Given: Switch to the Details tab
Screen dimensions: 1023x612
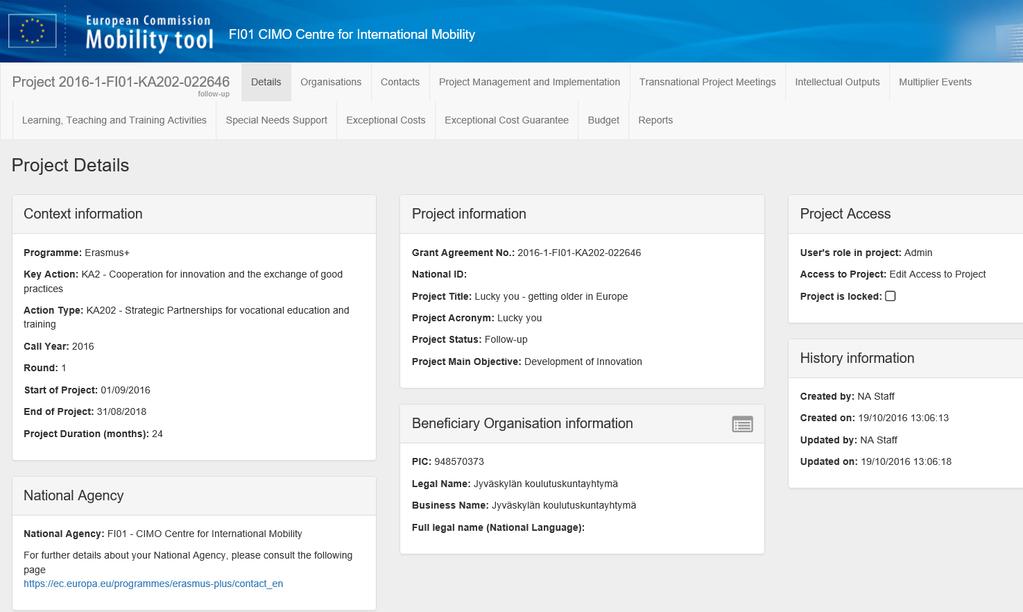Looking at the screenshot, I should [266, 82].
